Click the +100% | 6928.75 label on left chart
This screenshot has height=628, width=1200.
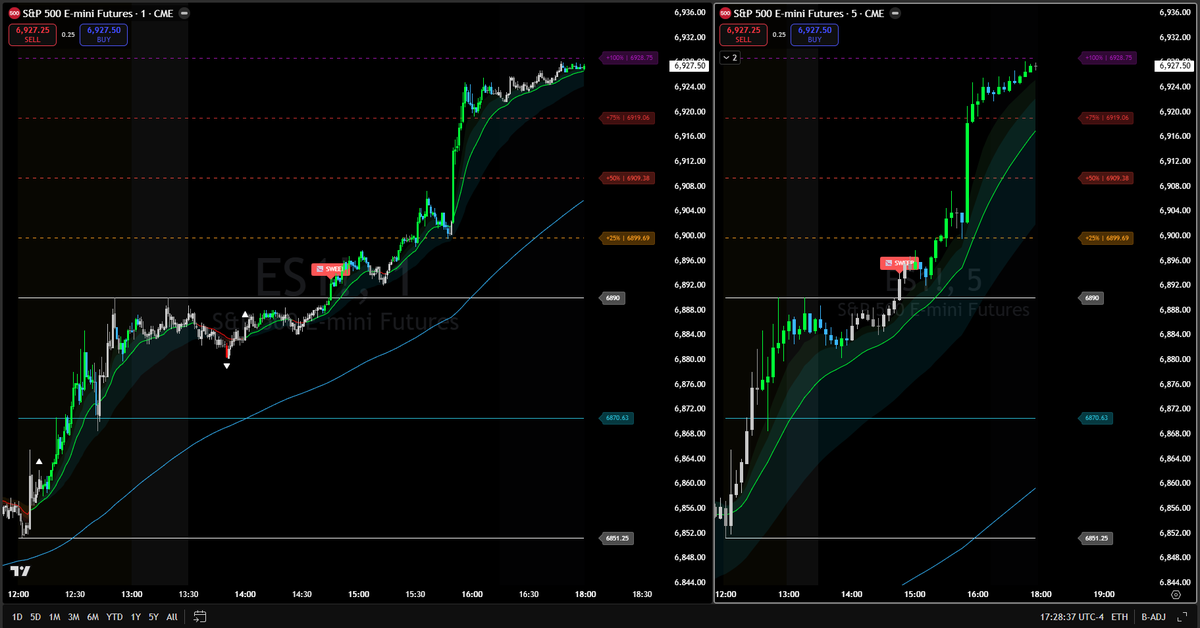(x=627, y=58)
